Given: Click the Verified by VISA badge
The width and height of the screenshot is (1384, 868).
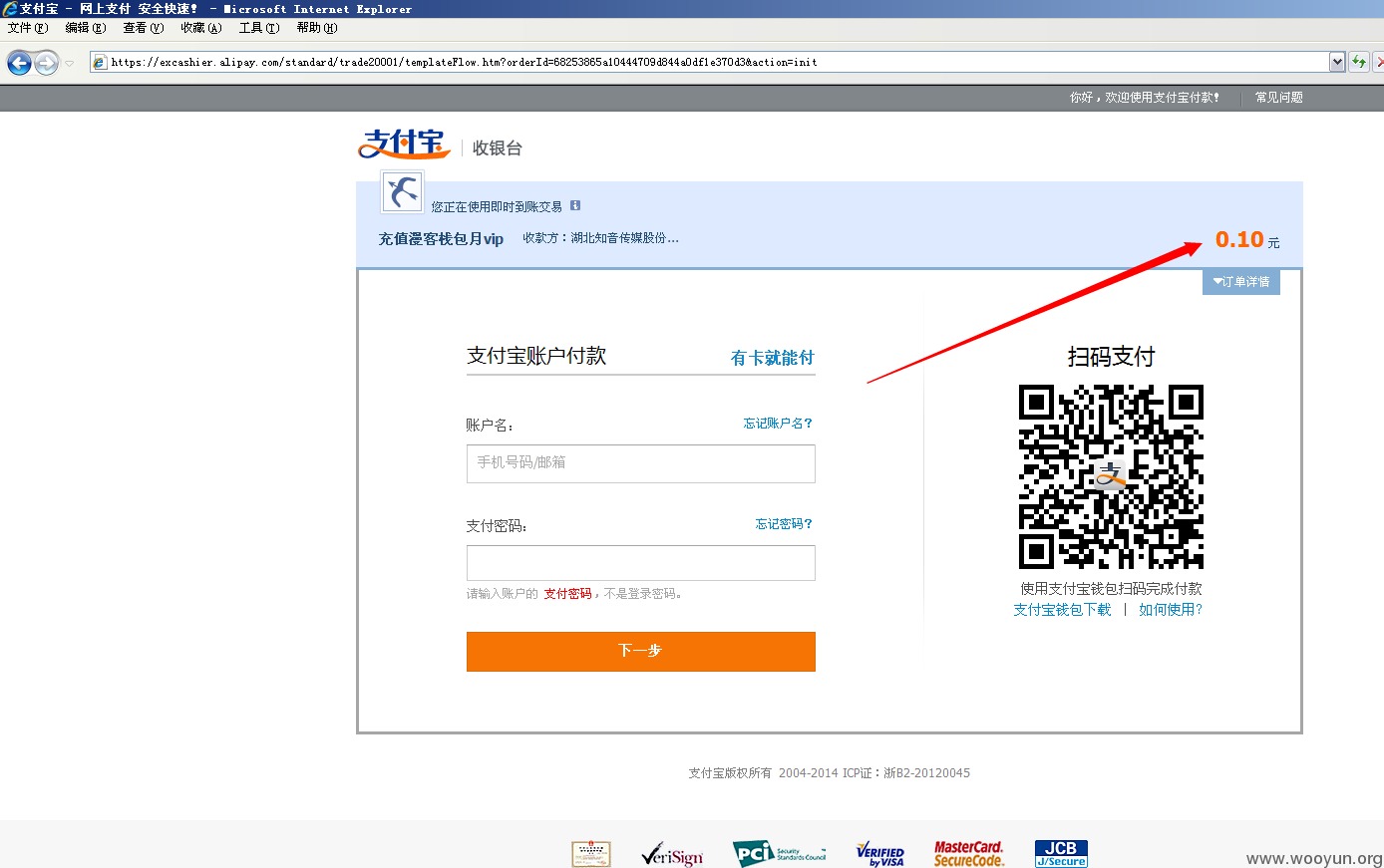Looking at the screenshot, I should 880,854.
